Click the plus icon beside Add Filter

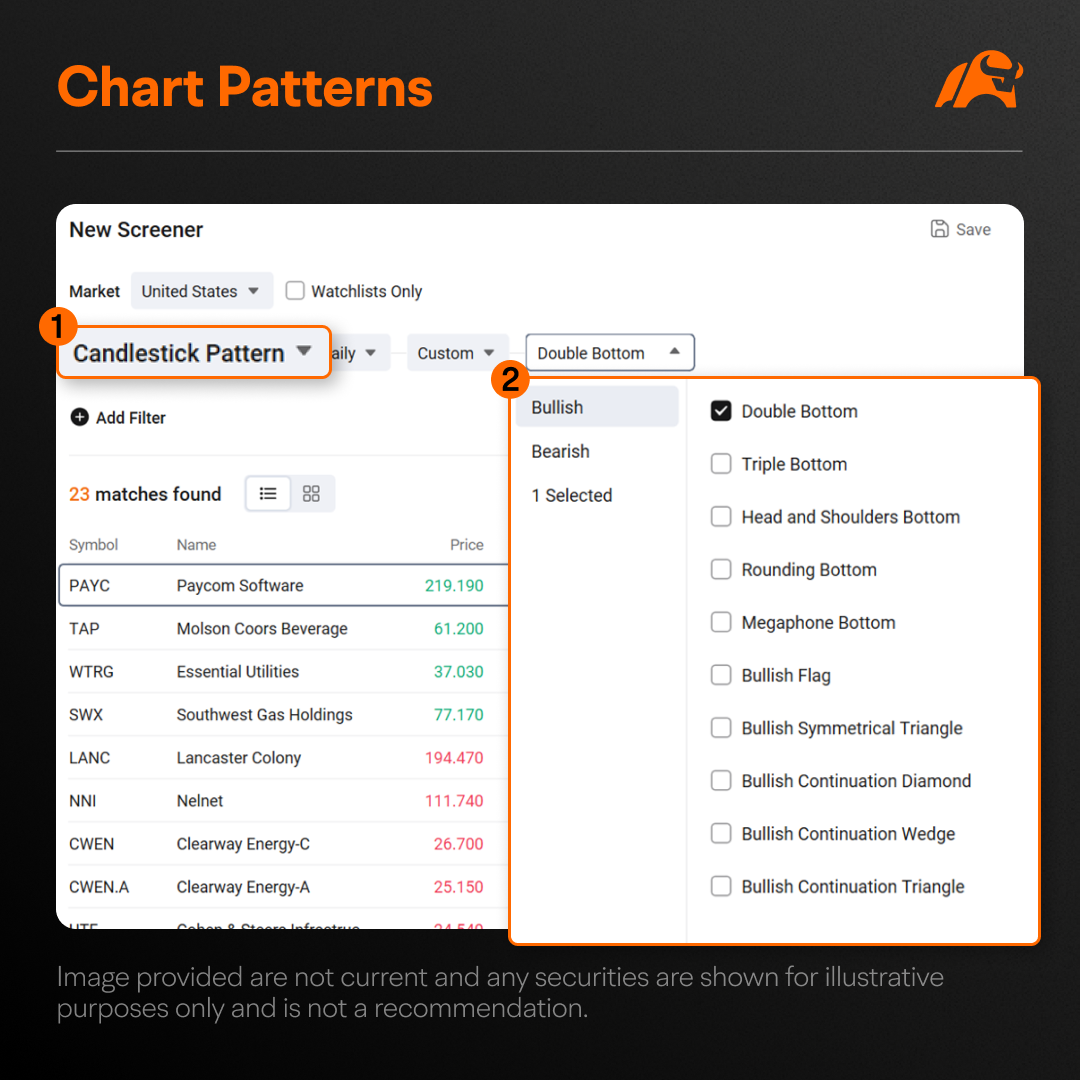click(80, 417)
